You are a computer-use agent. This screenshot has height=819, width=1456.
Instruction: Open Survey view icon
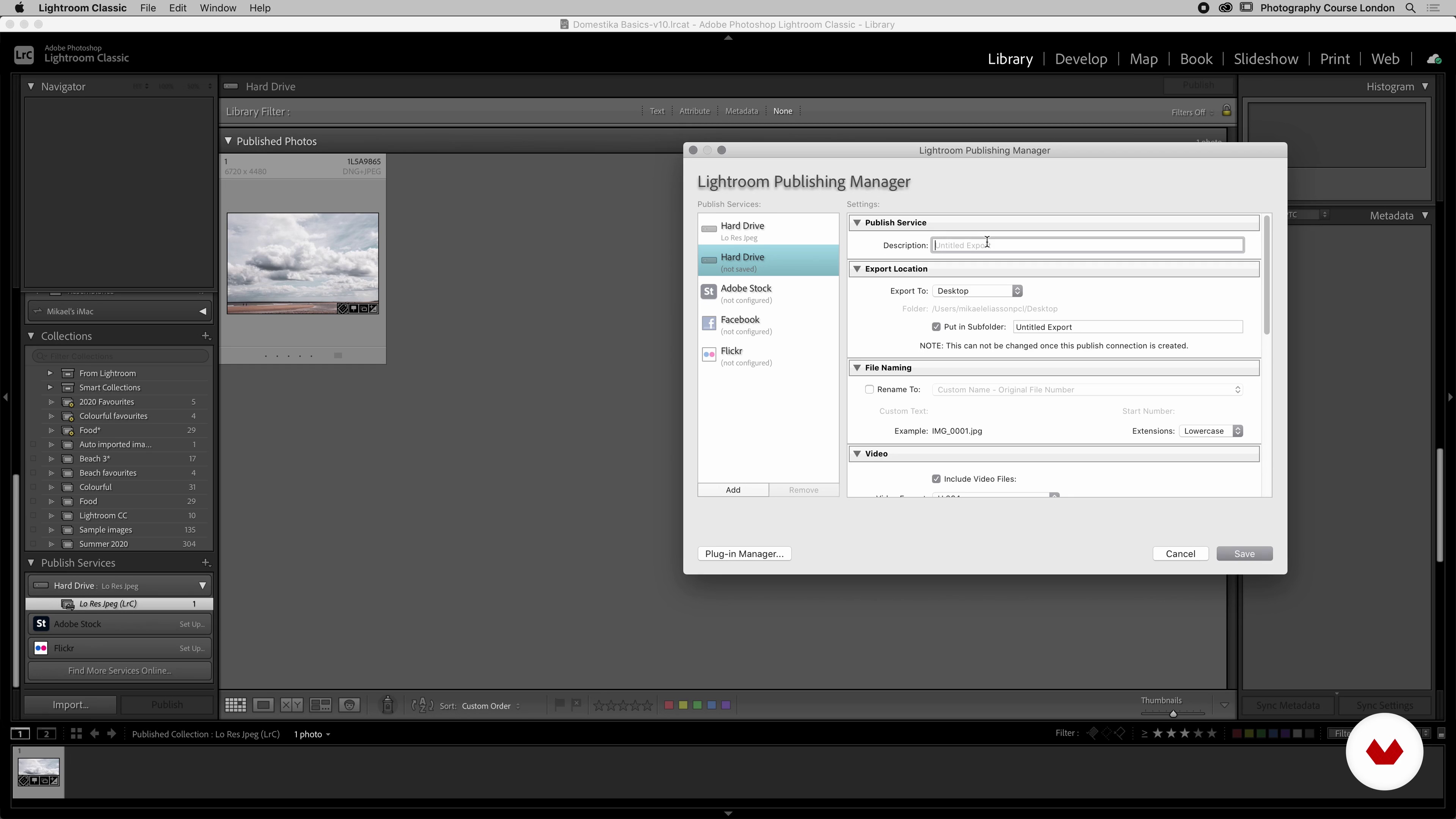320,705
